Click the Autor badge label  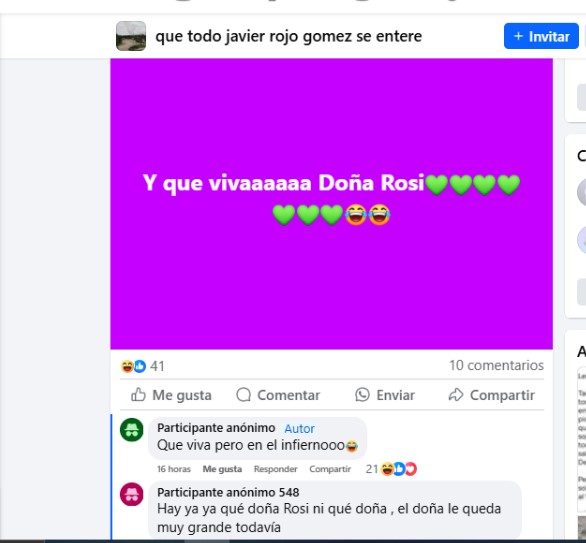[299, 429]
